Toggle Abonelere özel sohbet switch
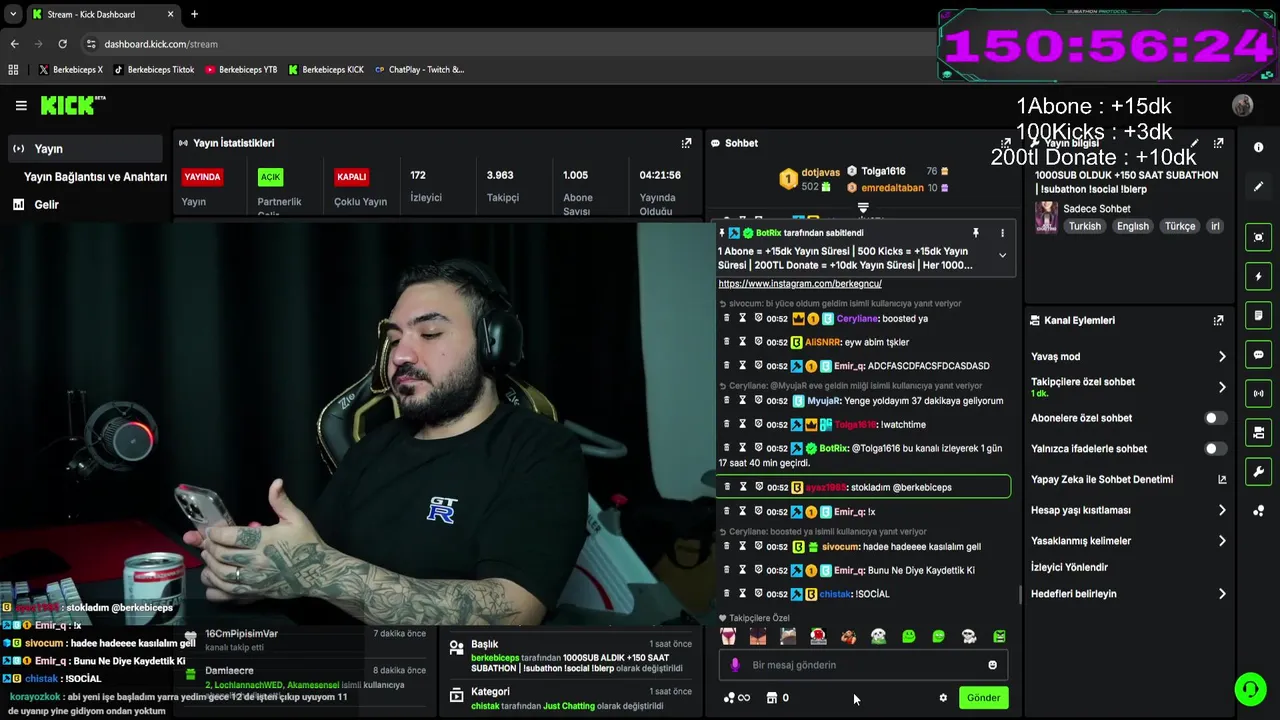Screen dimensions: 1280x720 point(1215,418)
